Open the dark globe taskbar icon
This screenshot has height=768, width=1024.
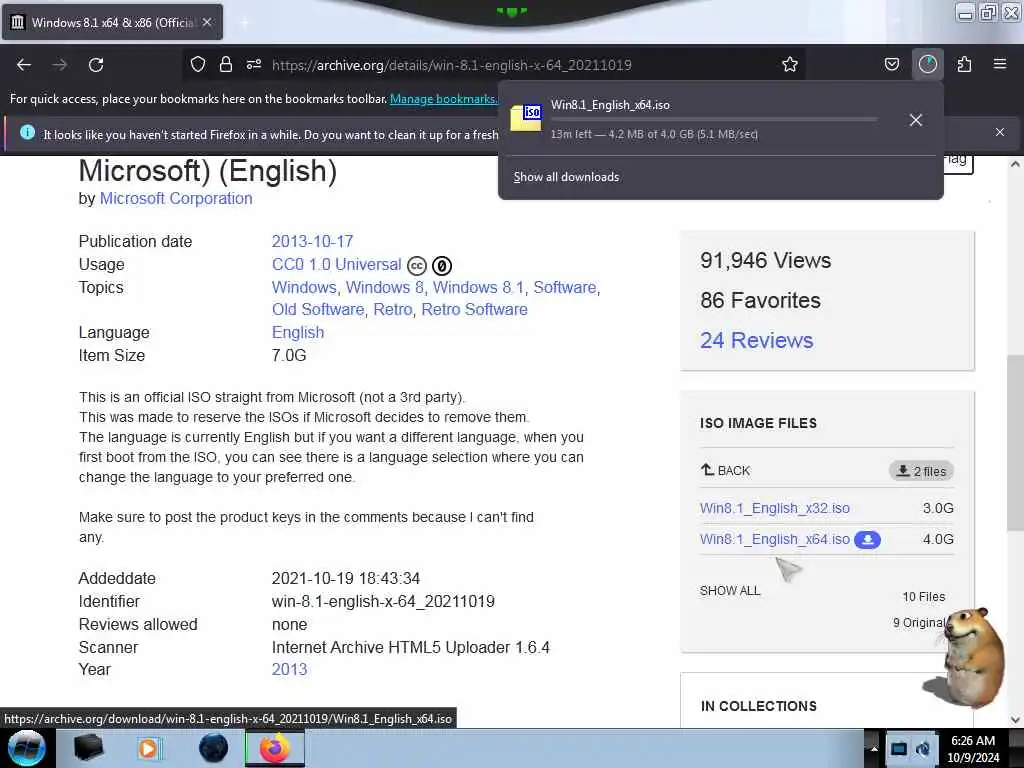(x=213, y=748)
